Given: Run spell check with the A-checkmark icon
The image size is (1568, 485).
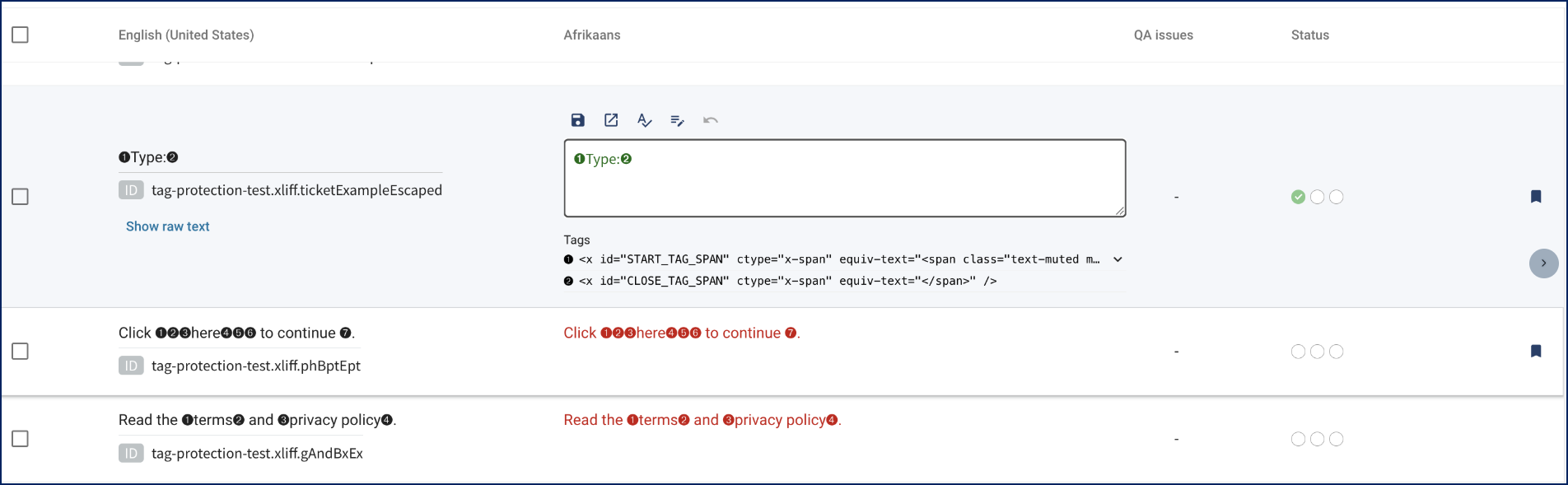Looking at the screenshot, I should (644, 120).
